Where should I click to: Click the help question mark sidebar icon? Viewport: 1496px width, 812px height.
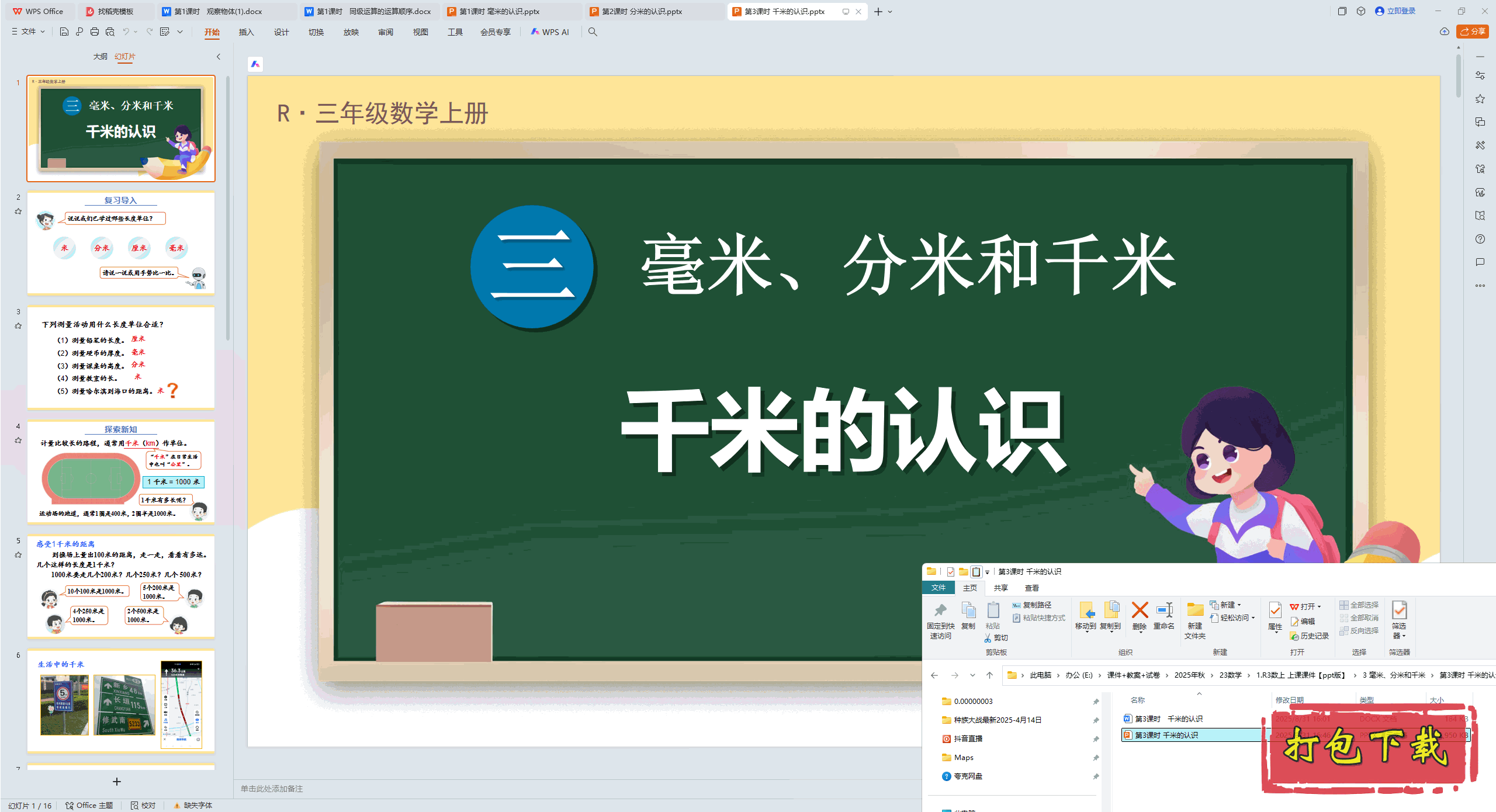coord(1480,239)
